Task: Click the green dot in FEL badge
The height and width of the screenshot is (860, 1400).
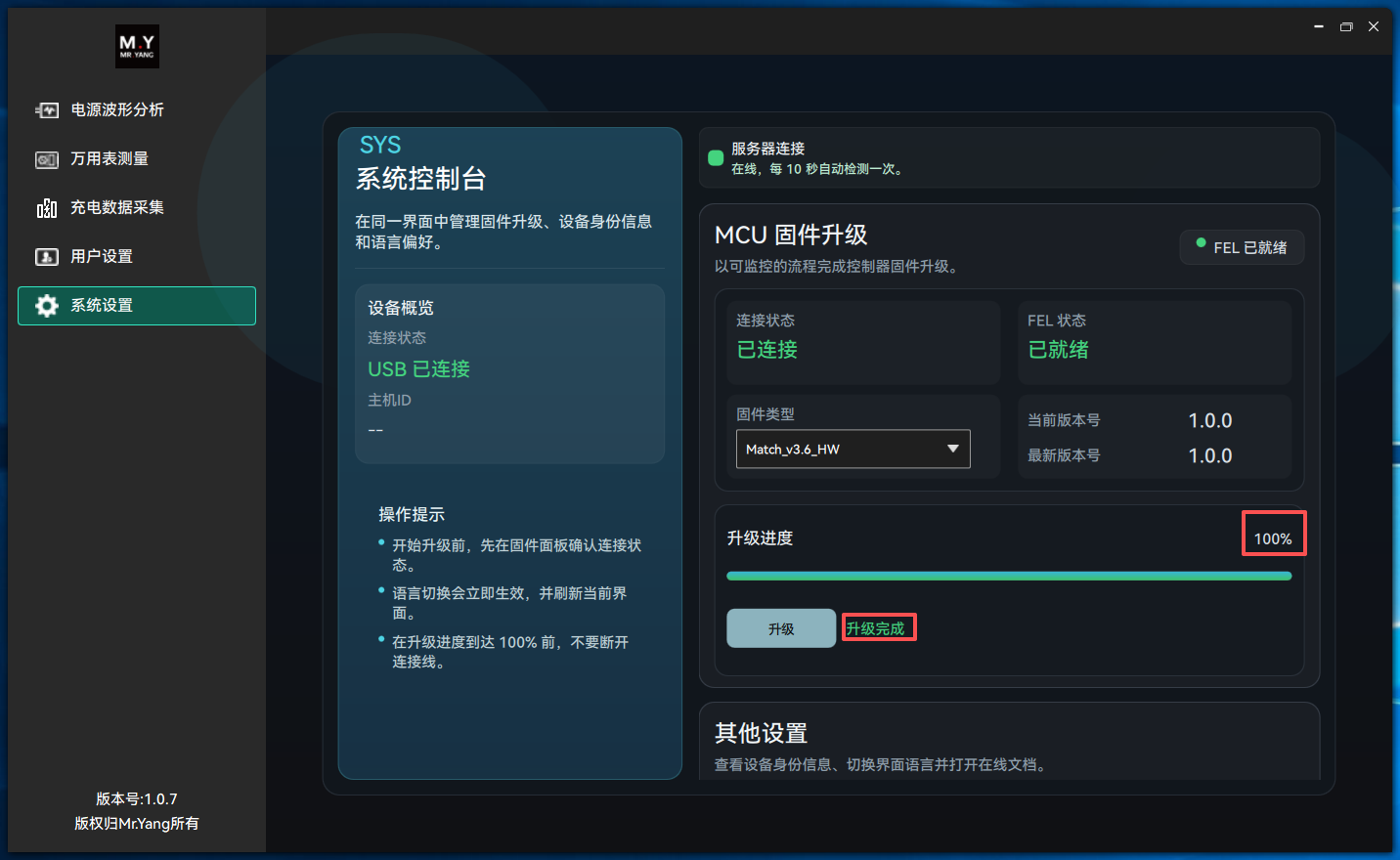Action: pyautogui.click(x=1201, y=242)
